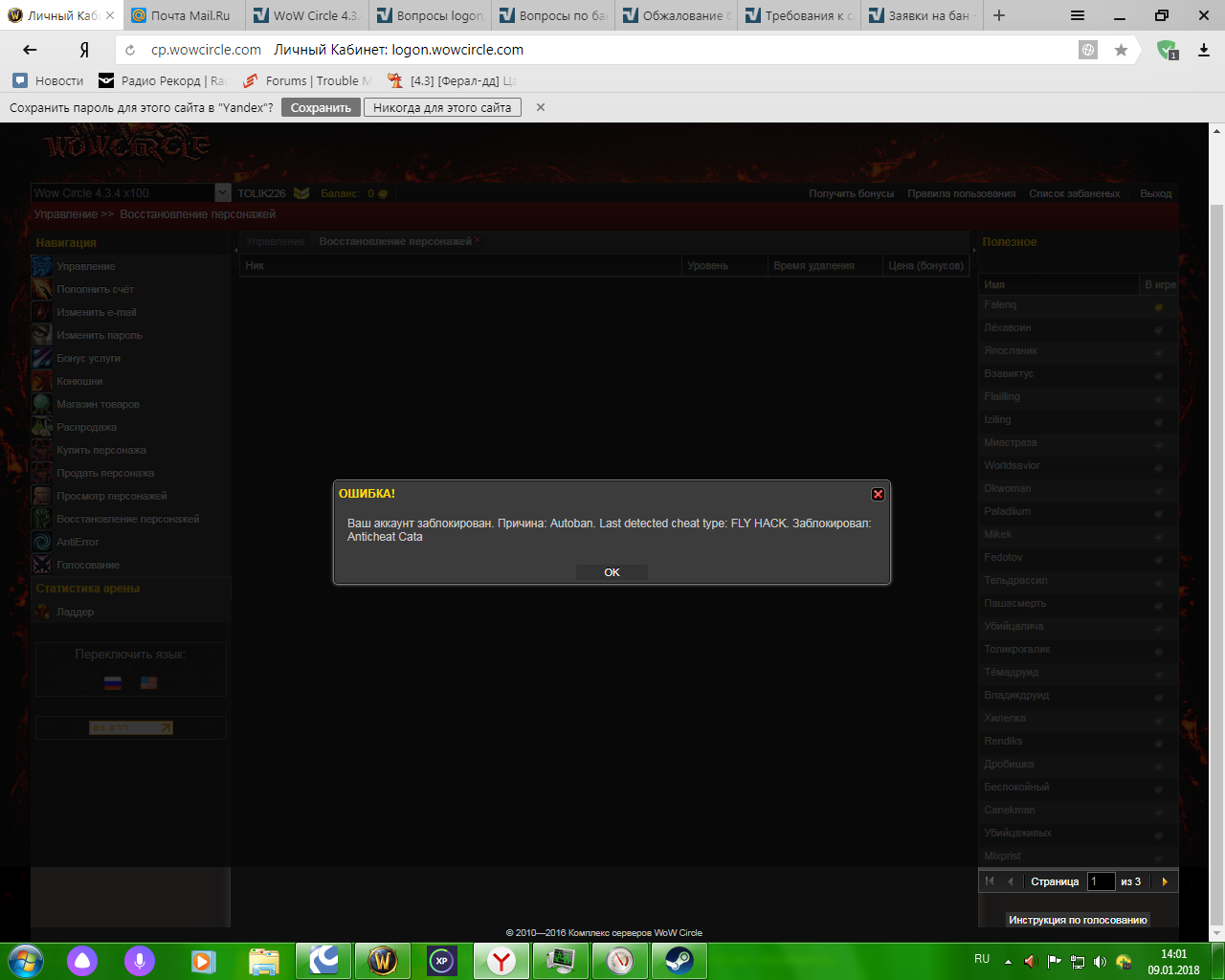Click Save password button in Yandex prompt
The image size is (1225, 980).
321,108
